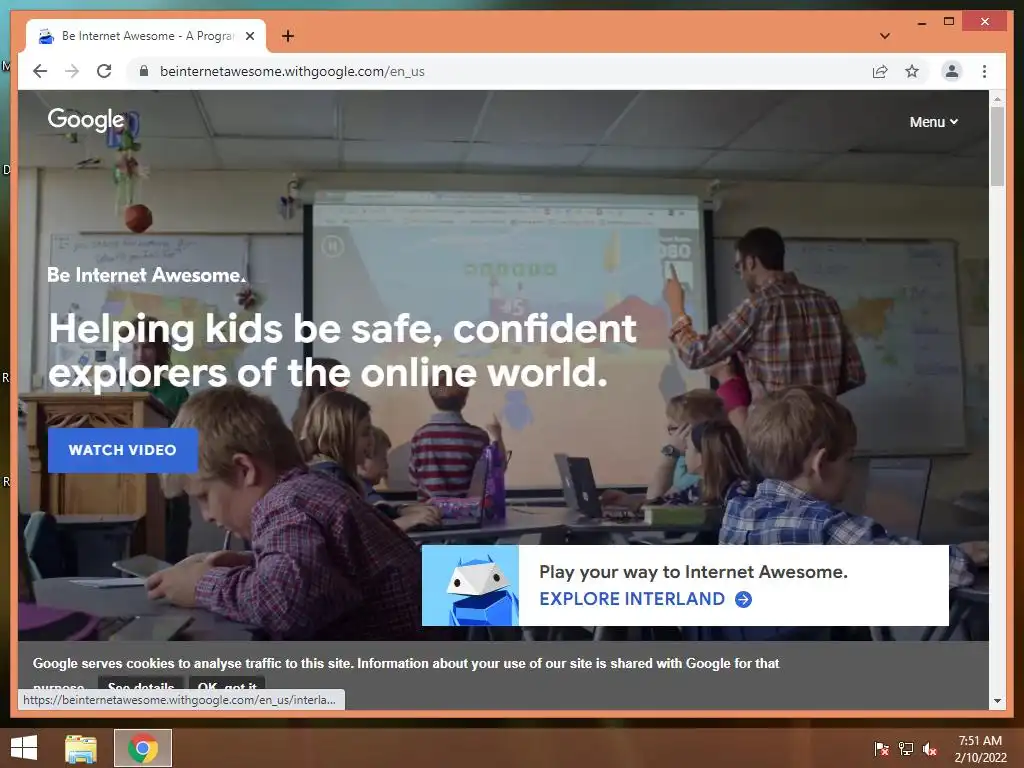Screen dimensions: 1024x768
Task: Open Chrome's three-dot menu
Action: click(984, 71)
